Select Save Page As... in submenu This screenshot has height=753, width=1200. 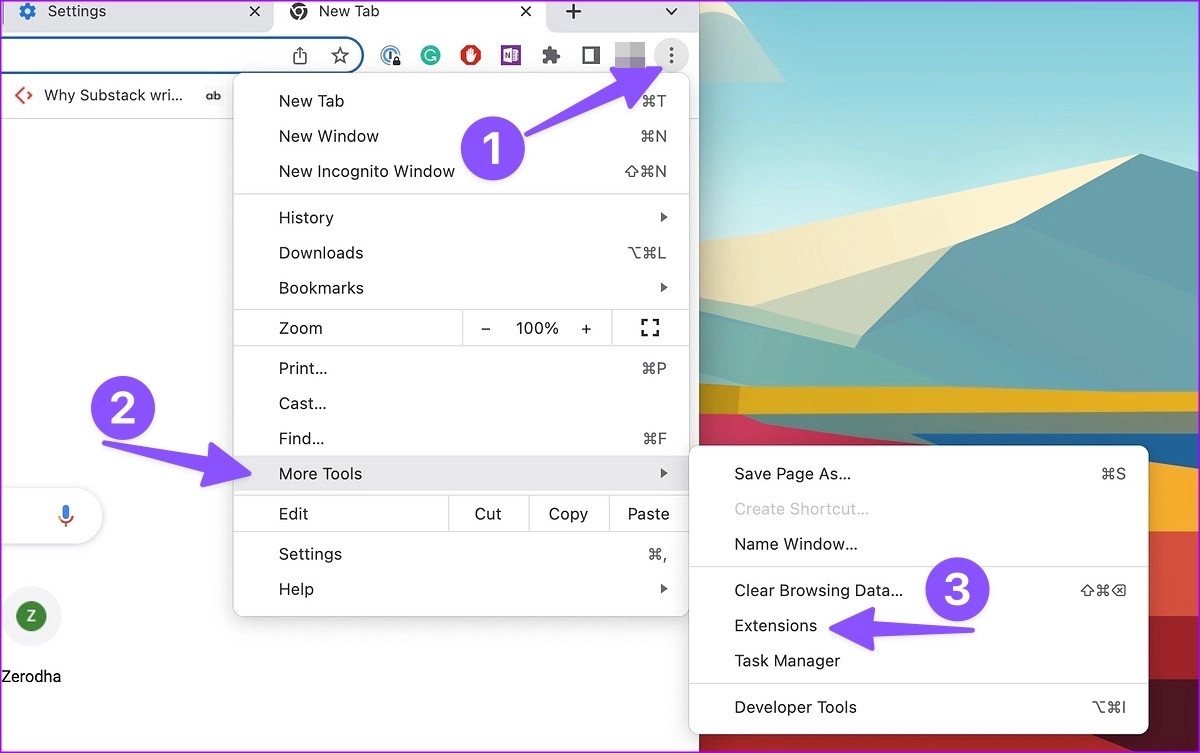919,474
